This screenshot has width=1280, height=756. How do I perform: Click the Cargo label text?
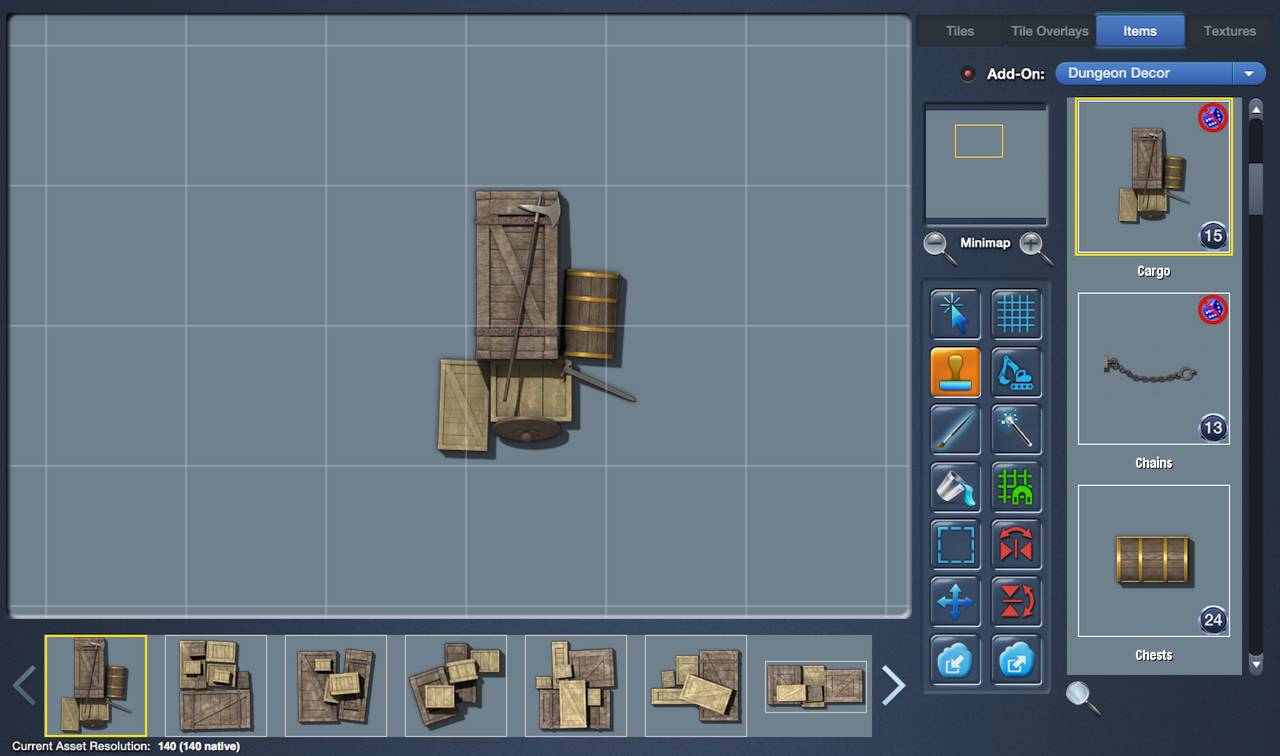tap(1154, 271)
